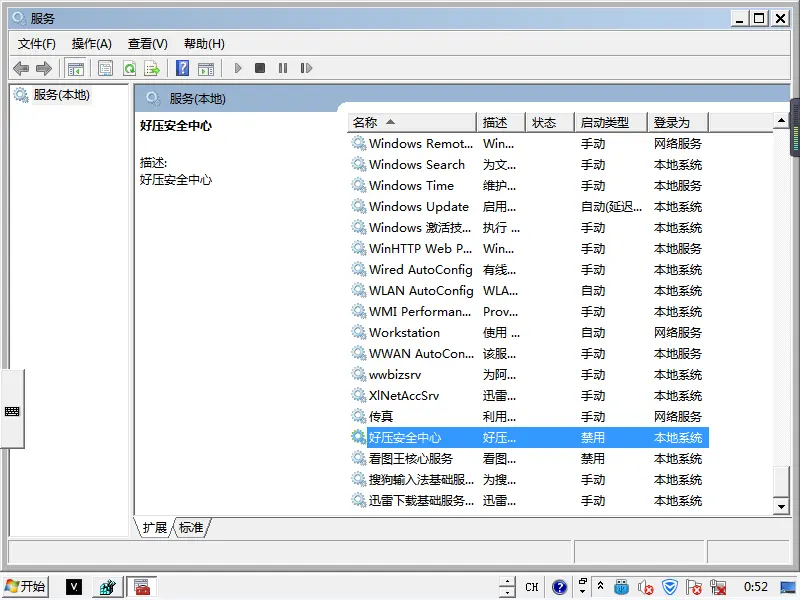Viewport: 800px width, 600px height.
Task: Select the Windows Remot... service row
Action: [528, 144]
